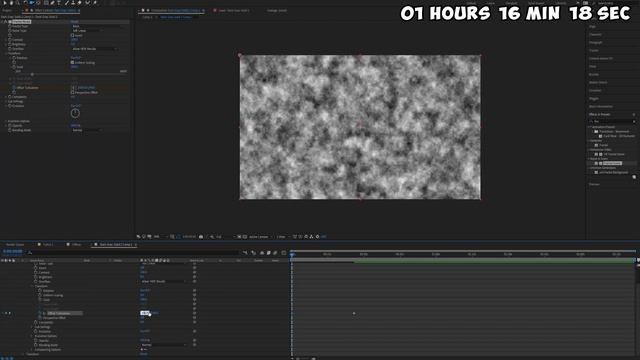The width and height of the screenshot is (640, 360).
Task: Select the Brush tool
Action: point(67,3)
